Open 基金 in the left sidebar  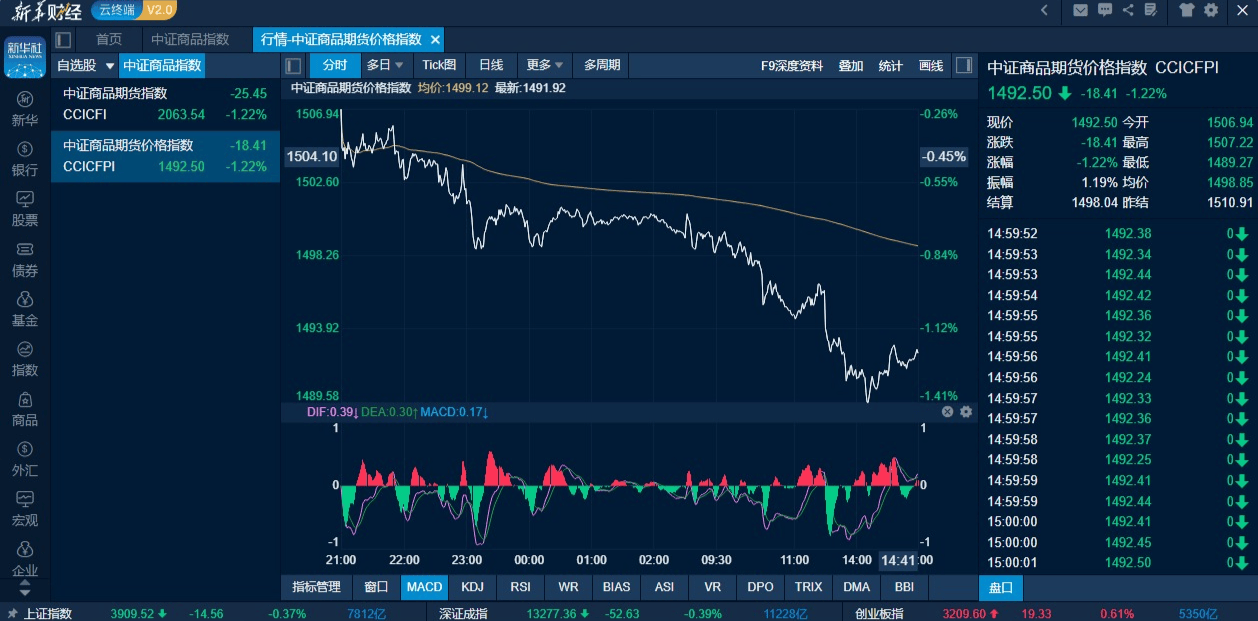pyautogui.click(x=25, y=309)
